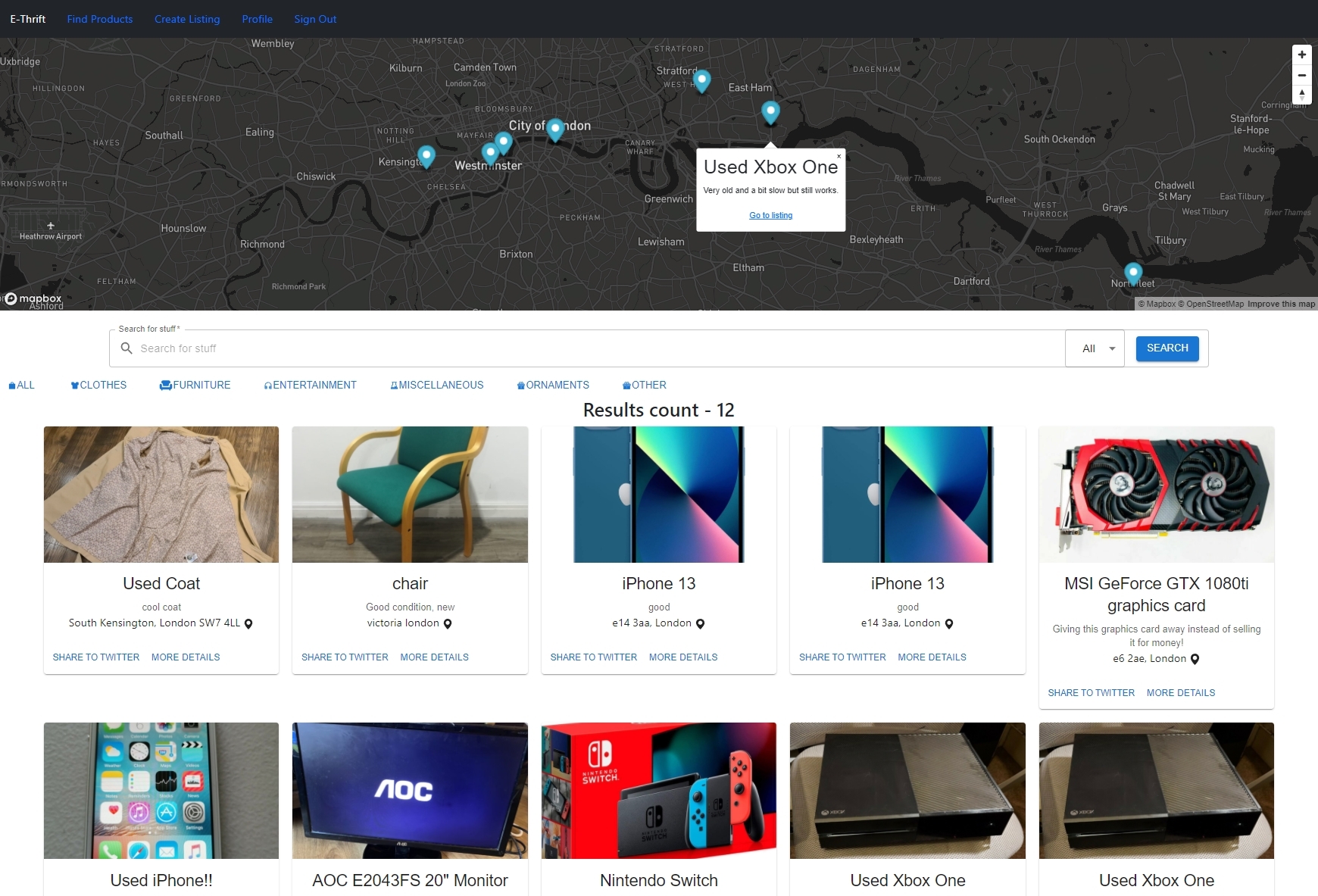Open the Go to listing link in popup

tap(770, 215)
